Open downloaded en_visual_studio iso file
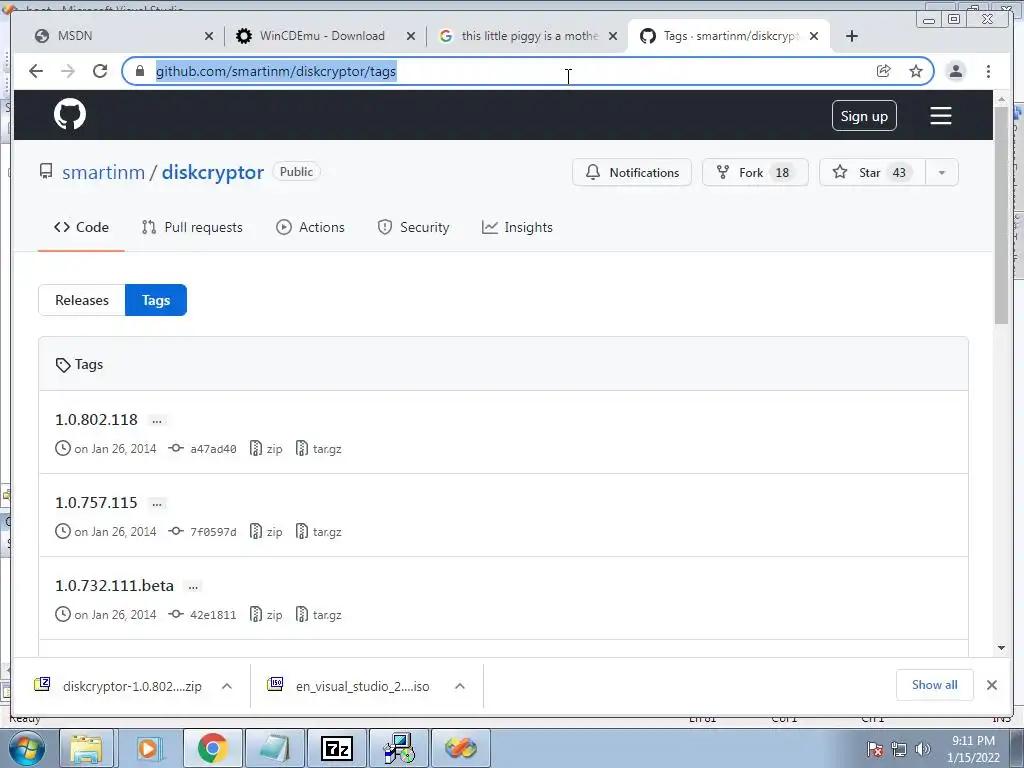1024x768 pixels. click(x=349, y=686)
